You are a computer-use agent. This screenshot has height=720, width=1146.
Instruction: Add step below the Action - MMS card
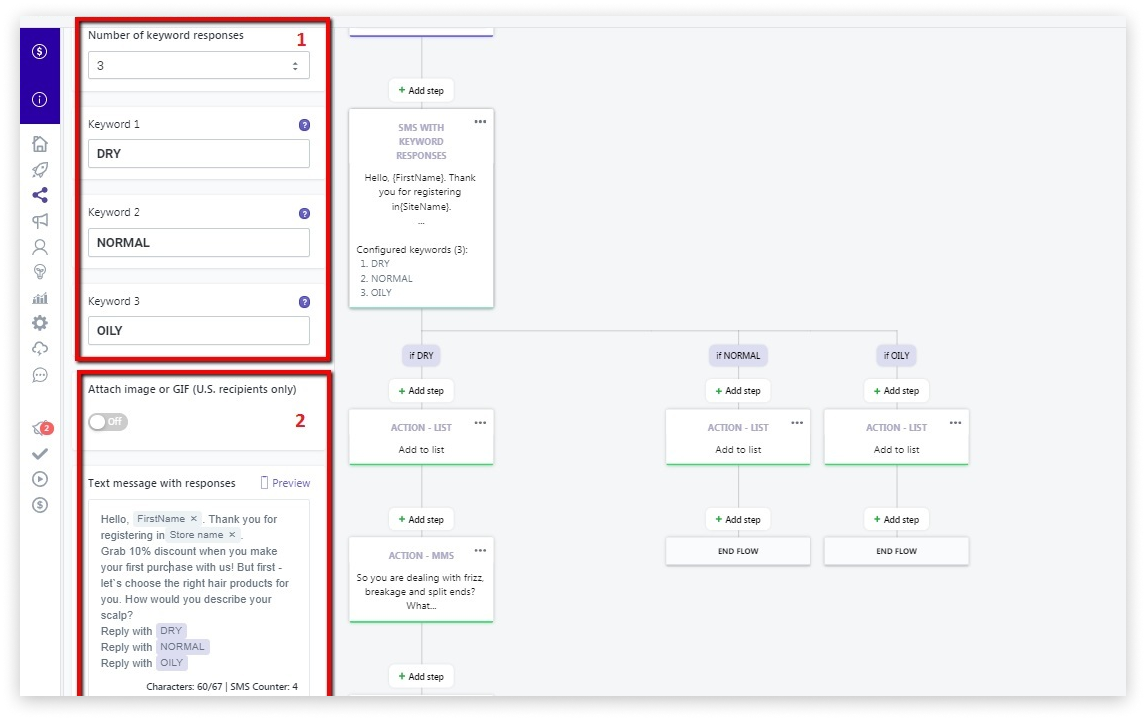pyautogui.click(x=421, y=677)
